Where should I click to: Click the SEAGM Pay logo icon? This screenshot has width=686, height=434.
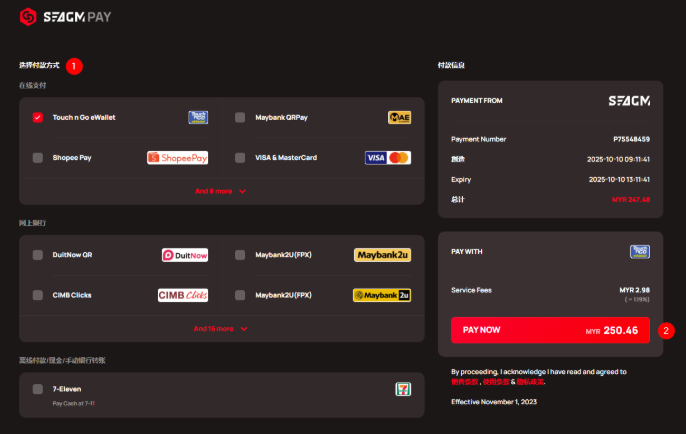tap(28, 17)
